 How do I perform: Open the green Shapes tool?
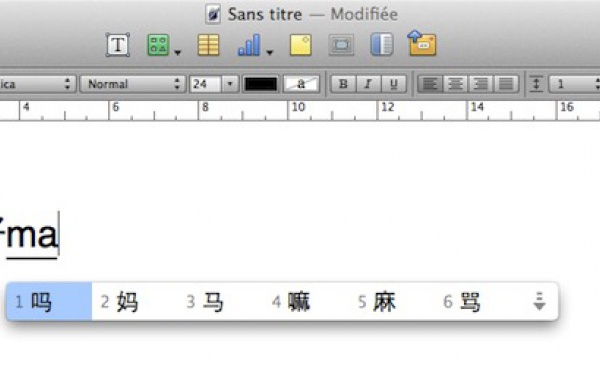click(x=158, y=45)
